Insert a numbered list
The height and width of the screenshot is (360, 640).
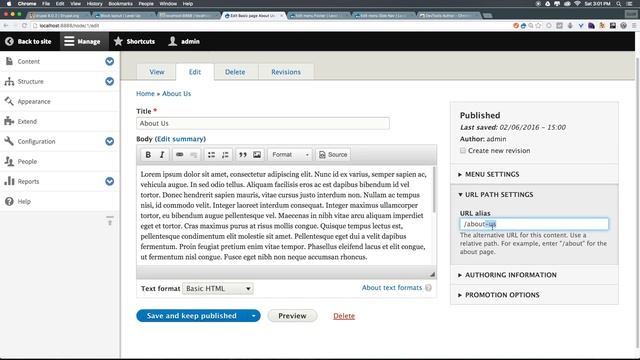click(x=225, y=155)
